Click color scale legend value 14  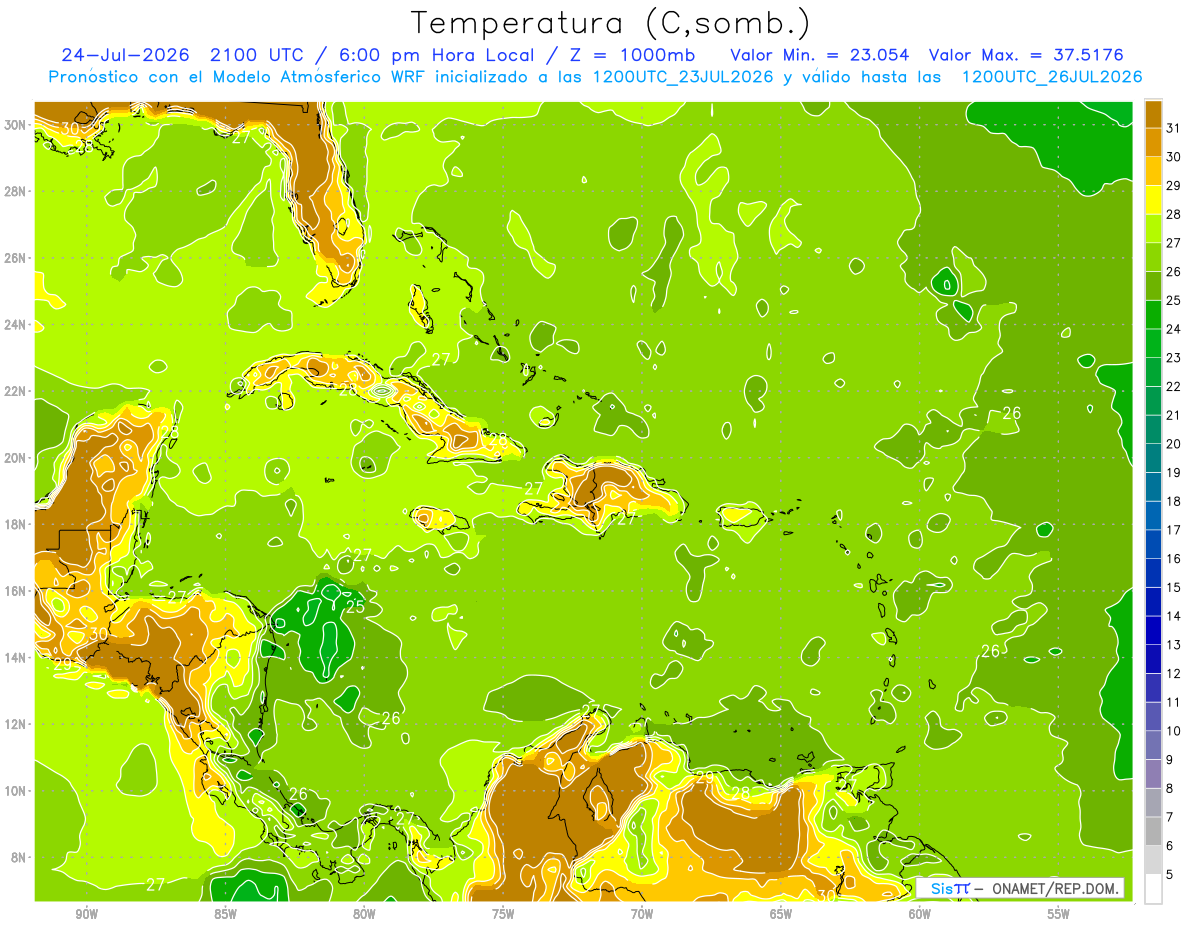[x=1173, y=616]
